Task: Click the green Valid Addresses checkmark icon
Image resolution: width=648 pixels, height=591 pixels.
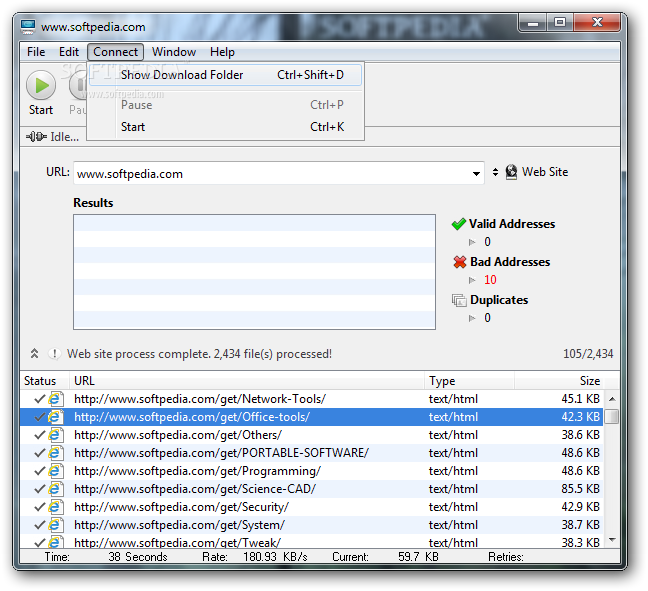Action: pos(459,224)
